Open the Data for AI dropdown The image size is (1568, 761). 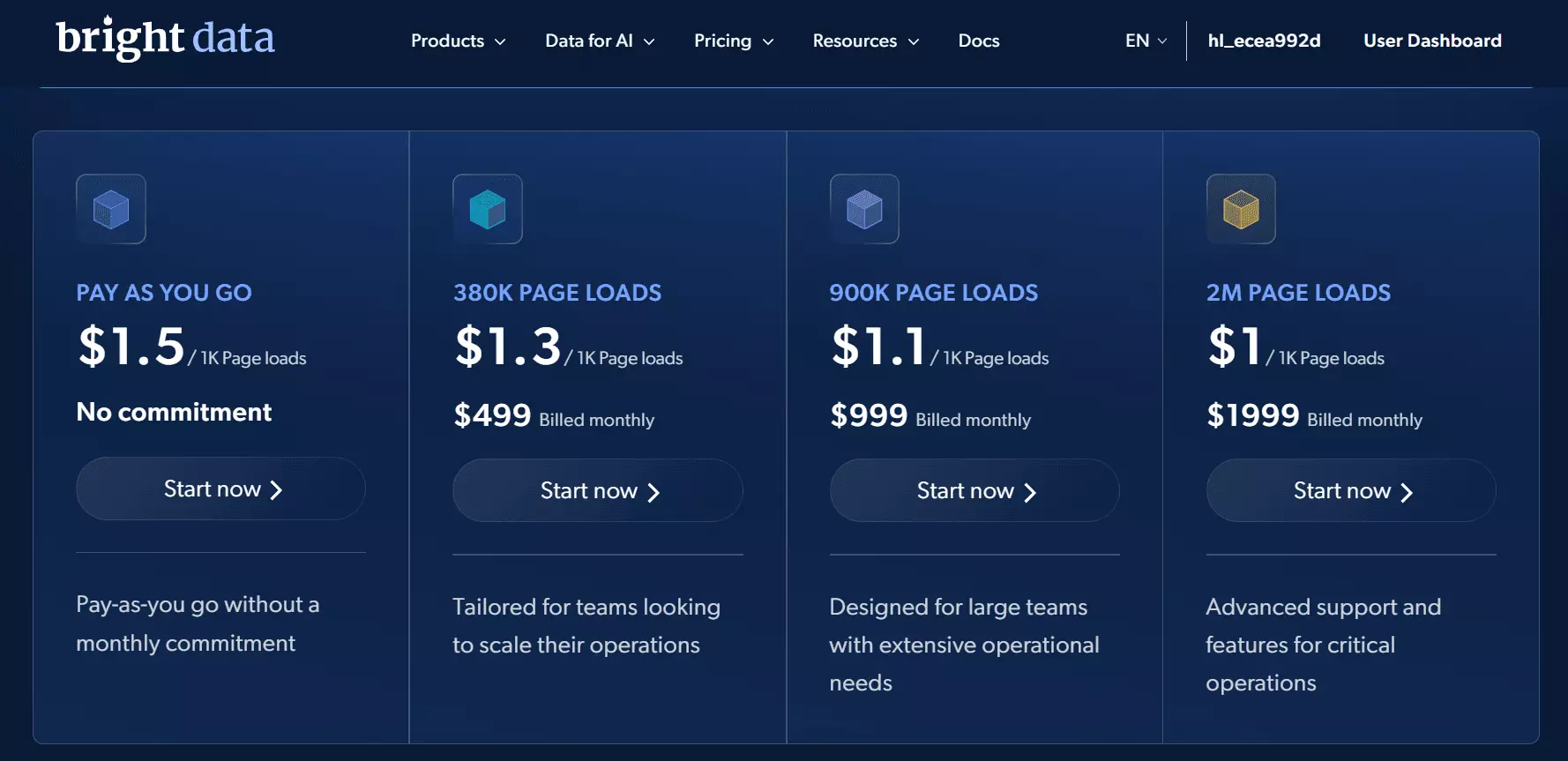click(600, 41)
